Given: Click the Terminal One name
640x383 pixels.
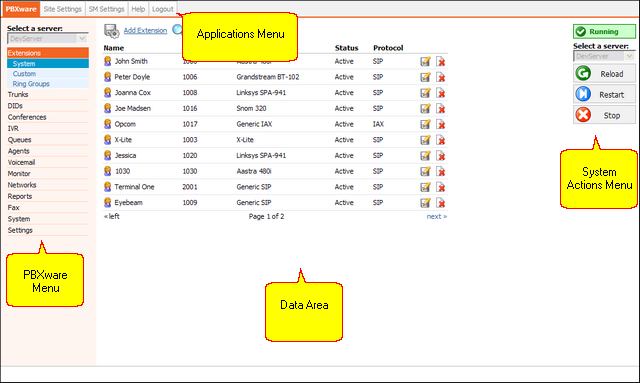Looking at the screenshot, I should 134,187.
